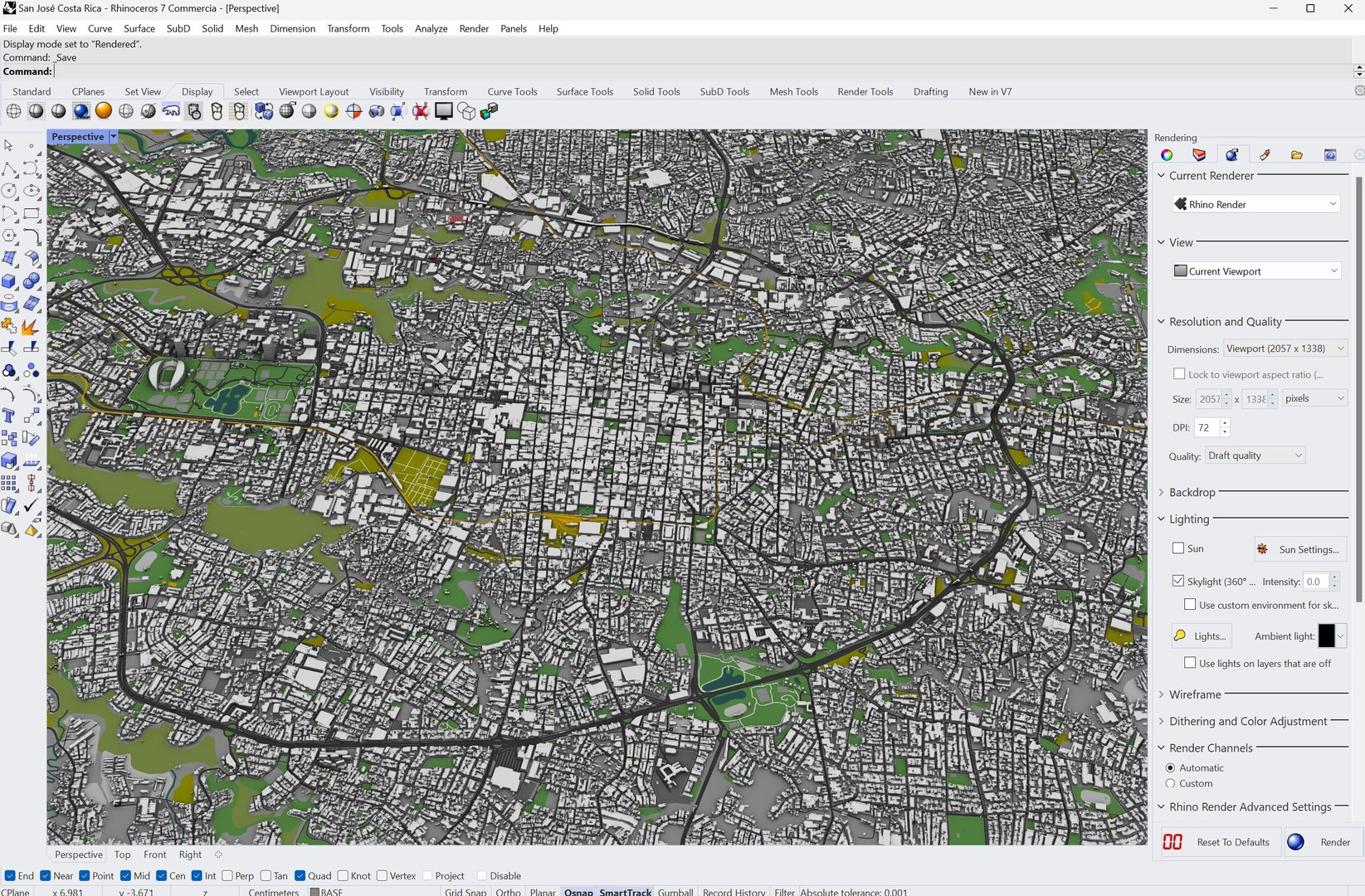Uncheck the Skylight checkbox
This screenshot has width=1365, height=896.
[x=1178, y=582]
